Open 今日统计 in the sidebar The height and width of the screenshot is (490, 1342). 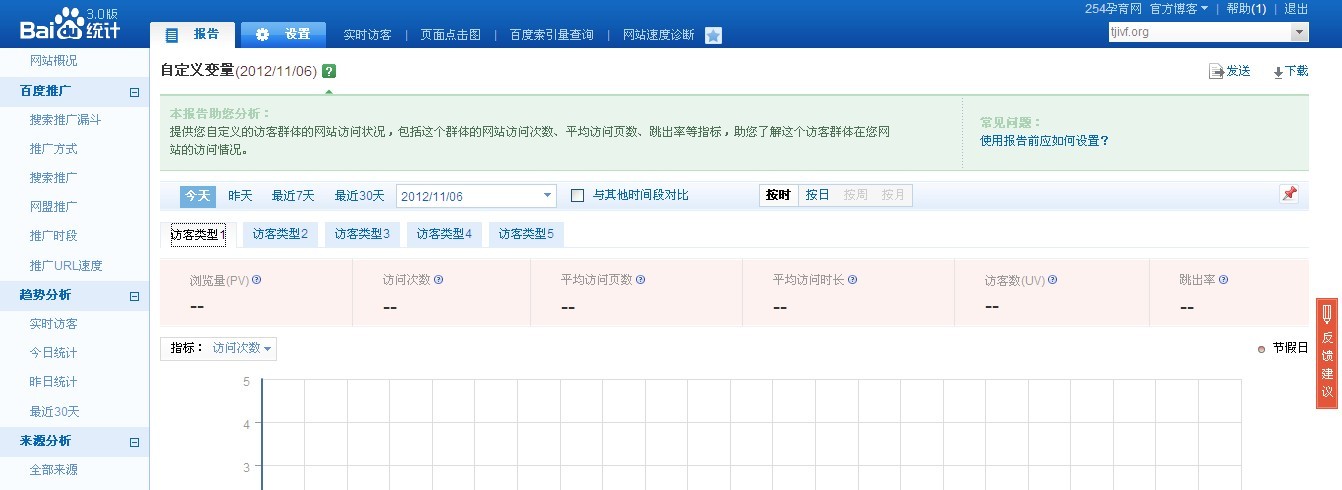pos(53,353)
